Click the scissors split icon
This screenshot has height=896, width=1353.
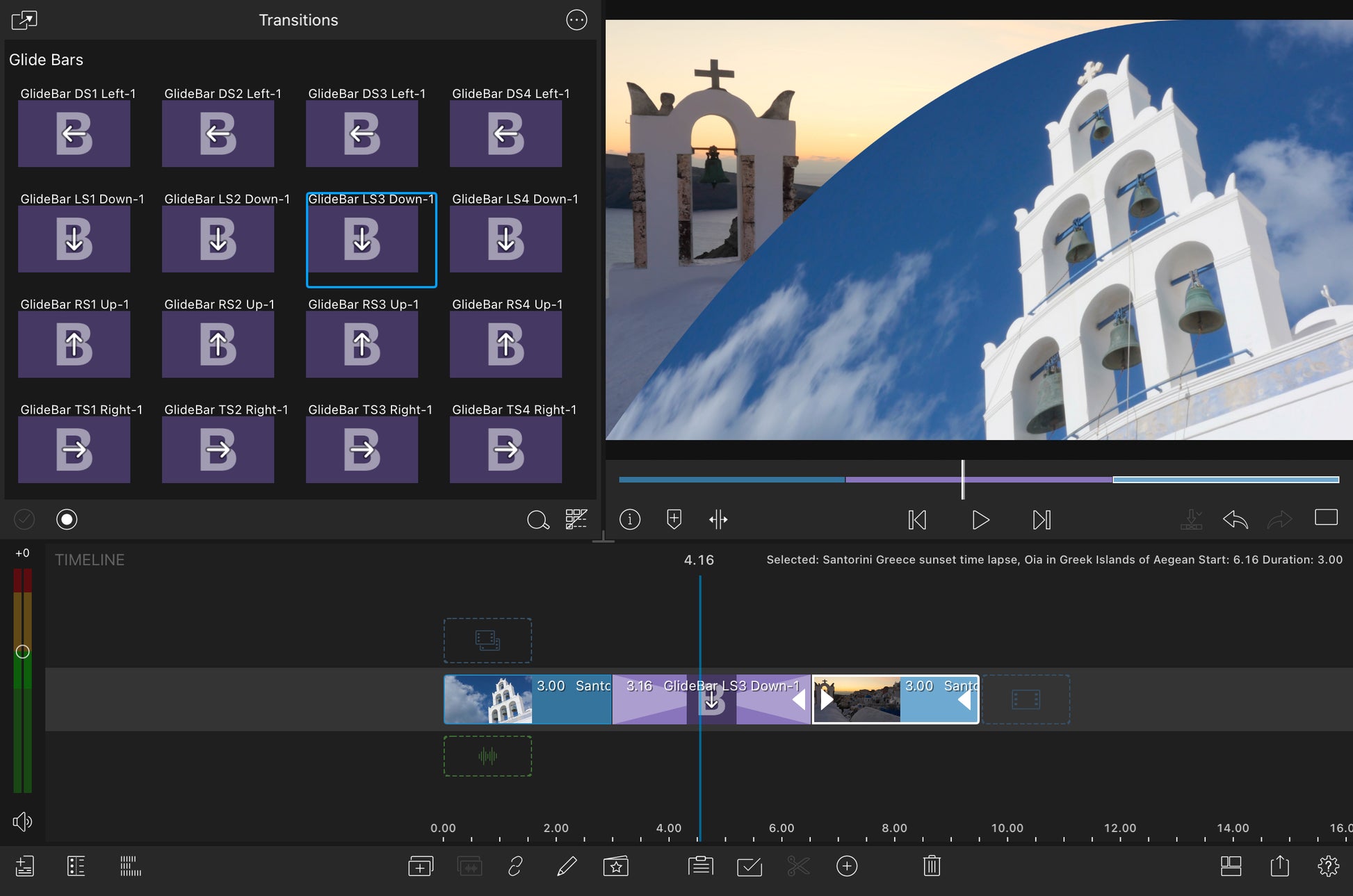pyautogui.click(x=798, y=866)
